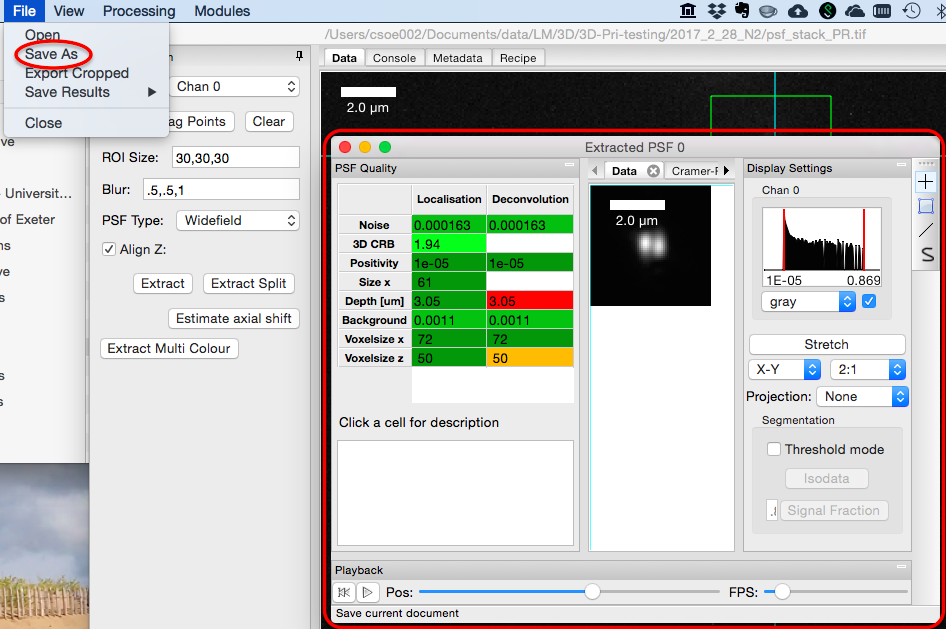The width and height of the screenshot is (946, 629).
Task: Close the Data tab using its X icon
Action: coord(653,171)
